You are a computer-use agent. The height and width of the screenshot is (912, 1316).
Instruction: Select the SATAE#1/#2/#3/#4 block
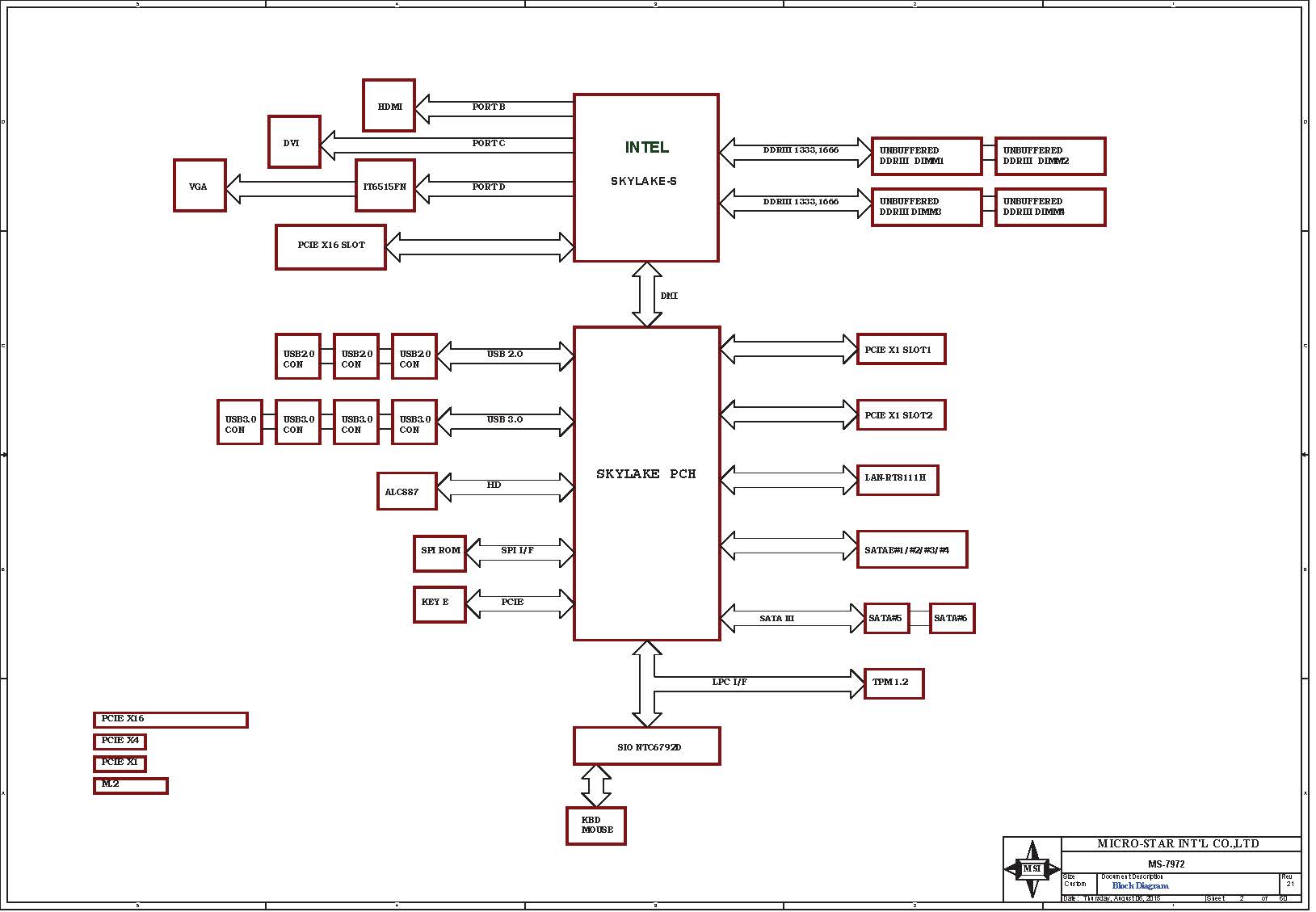tap(912, 549)
